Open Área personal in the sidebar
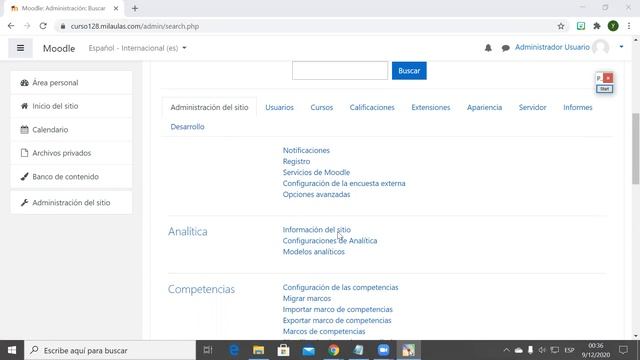640x360 pixels. [71, 82]
